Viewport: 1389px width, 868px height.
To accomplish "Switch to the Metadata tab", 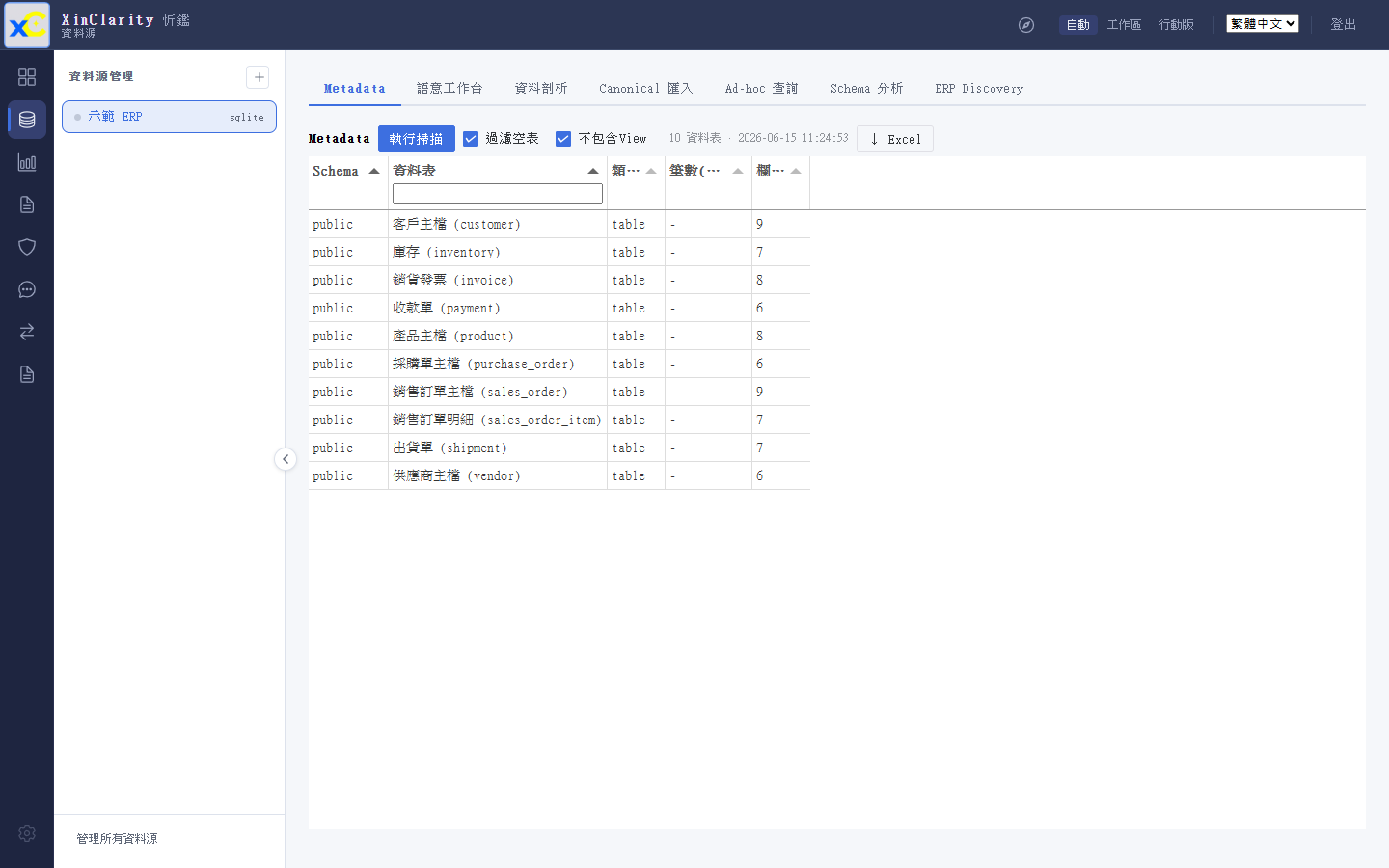I will tap(355, 88).
